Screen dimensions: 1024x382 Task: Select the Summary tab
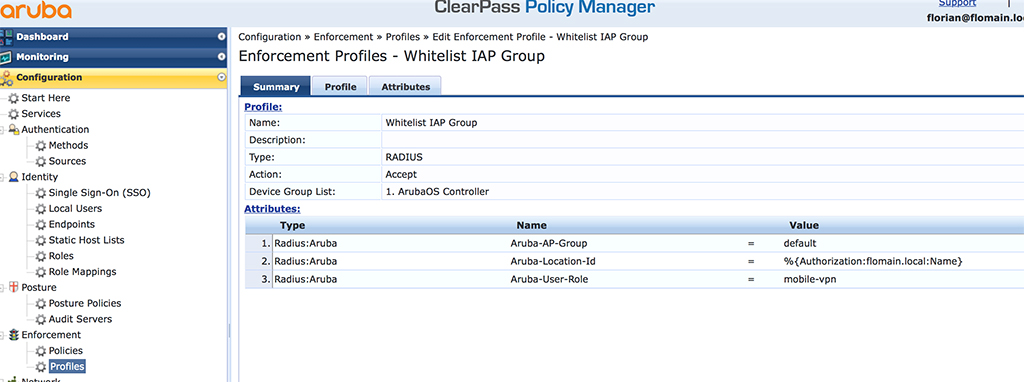(276, 86)
